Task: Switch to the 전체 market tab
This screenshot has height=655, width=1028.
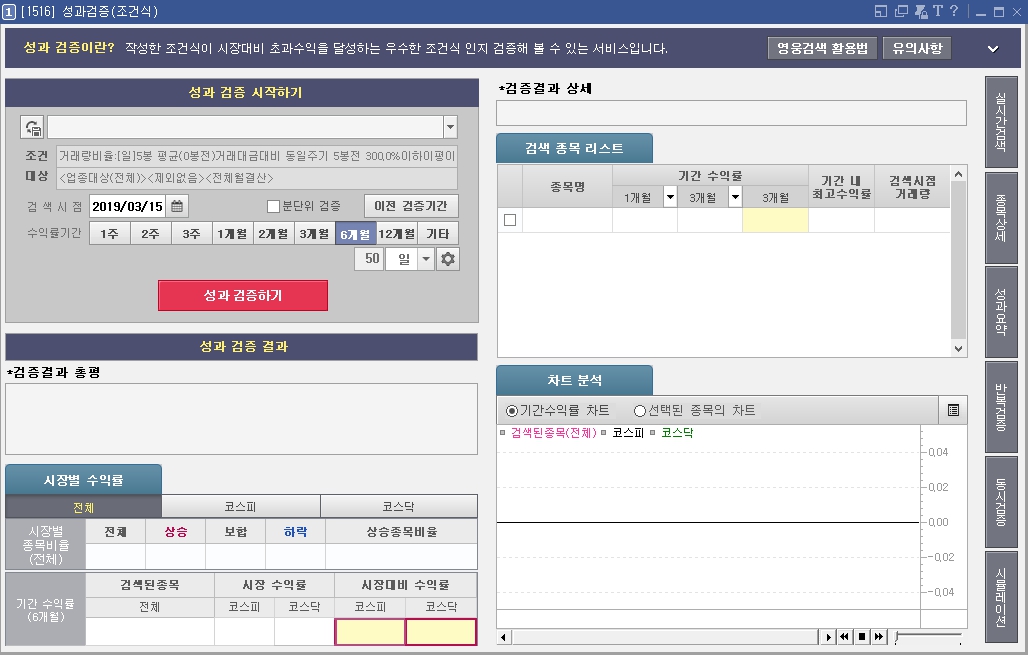Action: 83,507
